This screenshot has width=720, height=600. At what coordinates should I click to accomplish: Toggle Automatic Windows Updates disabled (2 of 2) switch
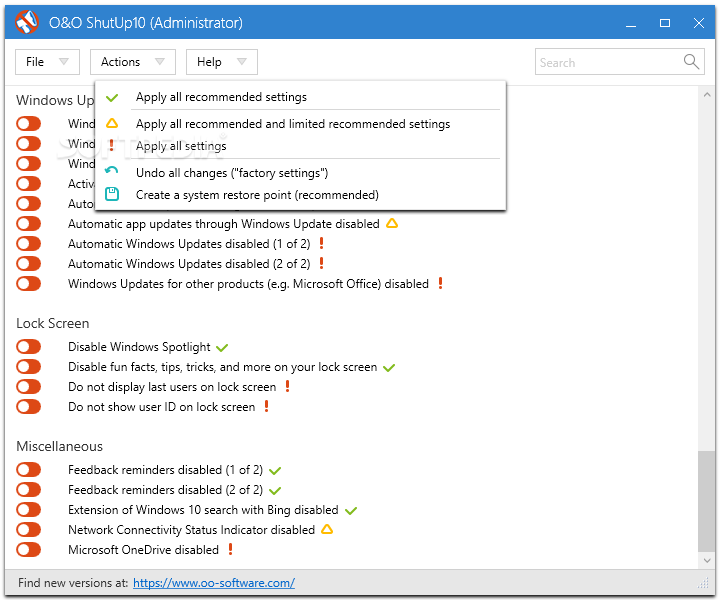pyautogui.click(x=28, y=264)
